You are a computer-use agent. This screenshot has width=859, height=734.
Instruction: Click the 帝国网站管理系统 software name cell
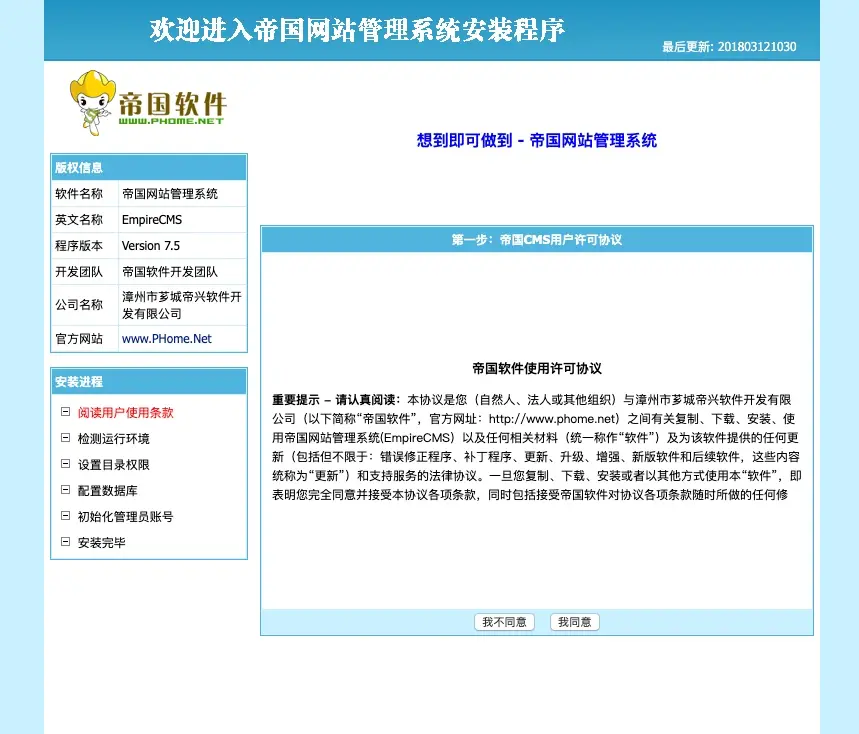tap(182, 193)
